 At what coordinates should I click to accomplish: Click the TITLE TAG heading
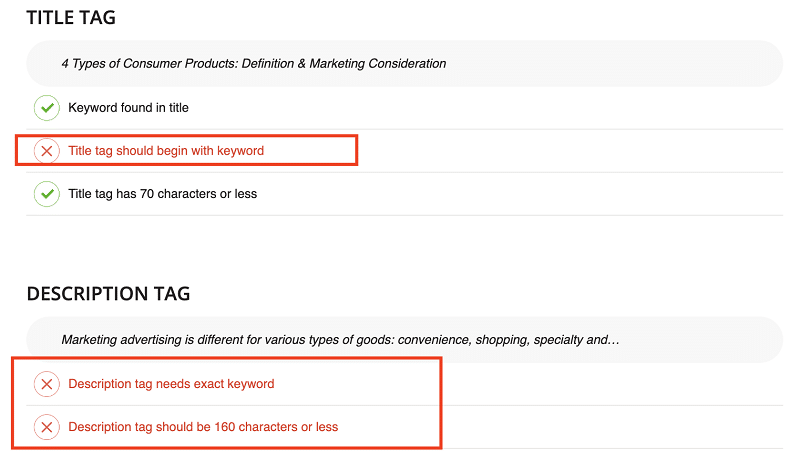(x=71, y=18)
